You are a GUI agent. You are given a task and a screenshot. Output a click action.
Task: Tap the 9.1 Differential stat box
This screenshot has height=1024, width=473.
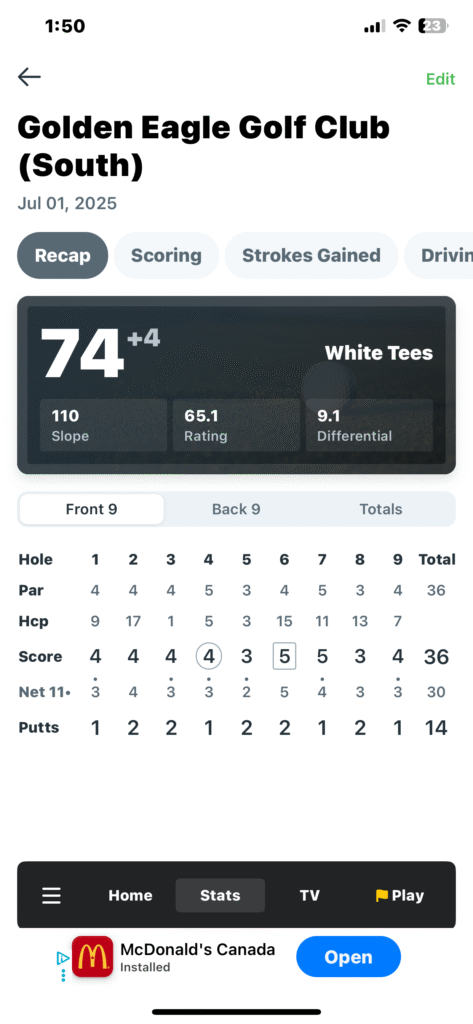(x=369, y=425)
